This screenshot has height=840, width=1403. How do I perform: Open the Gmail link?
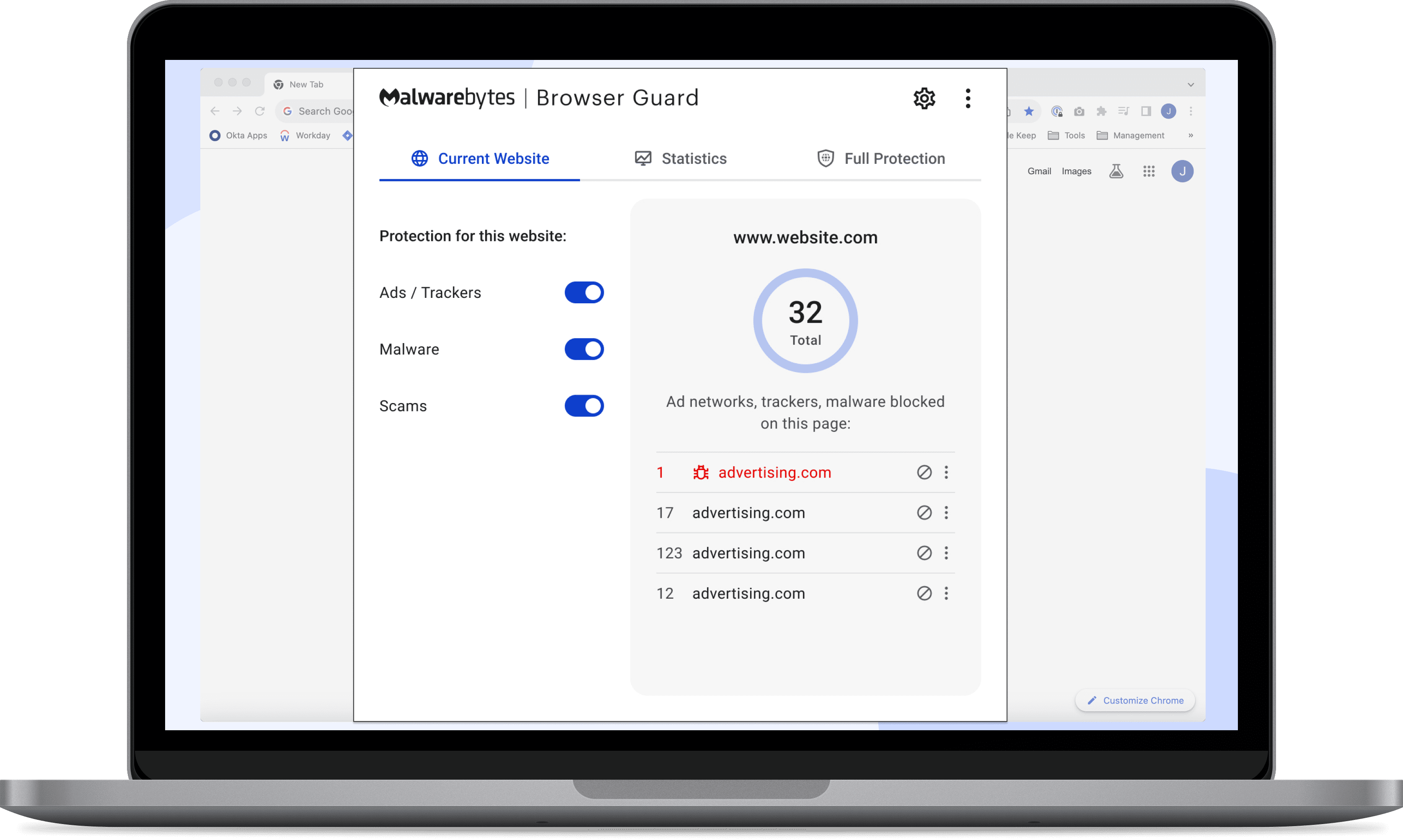[1039, 171]
